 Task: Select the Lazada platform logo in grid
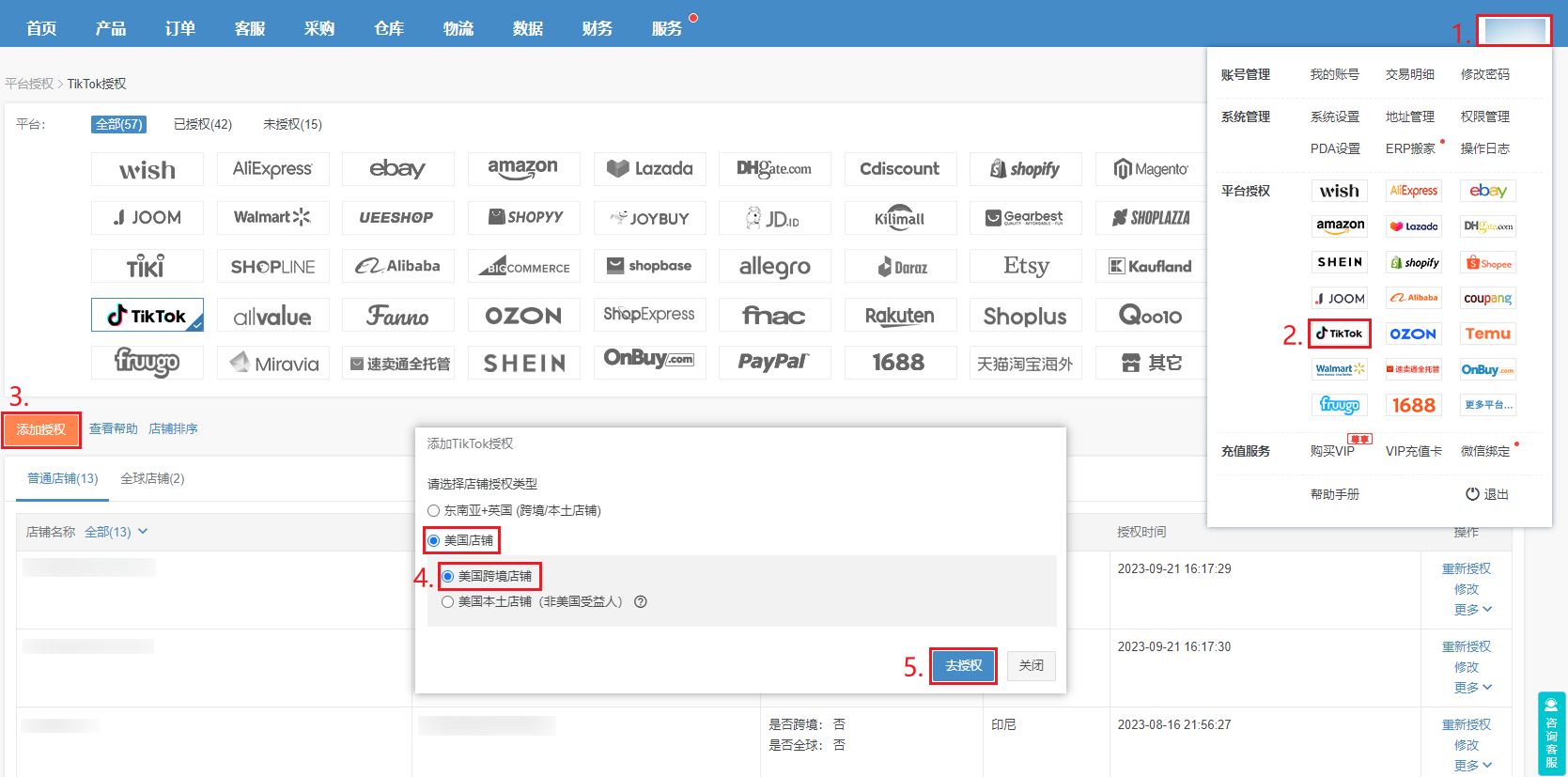649,169
